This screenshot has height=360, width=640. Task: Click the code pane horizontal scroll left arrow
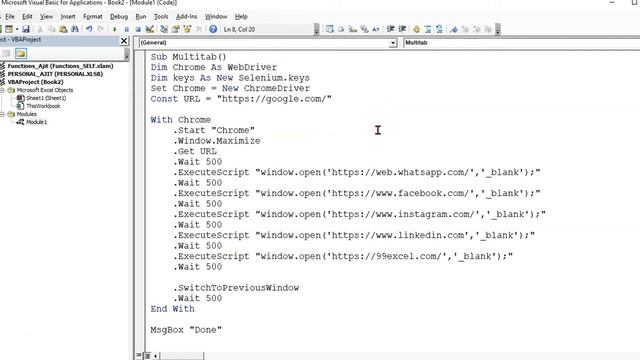click(x=156, y=356)
